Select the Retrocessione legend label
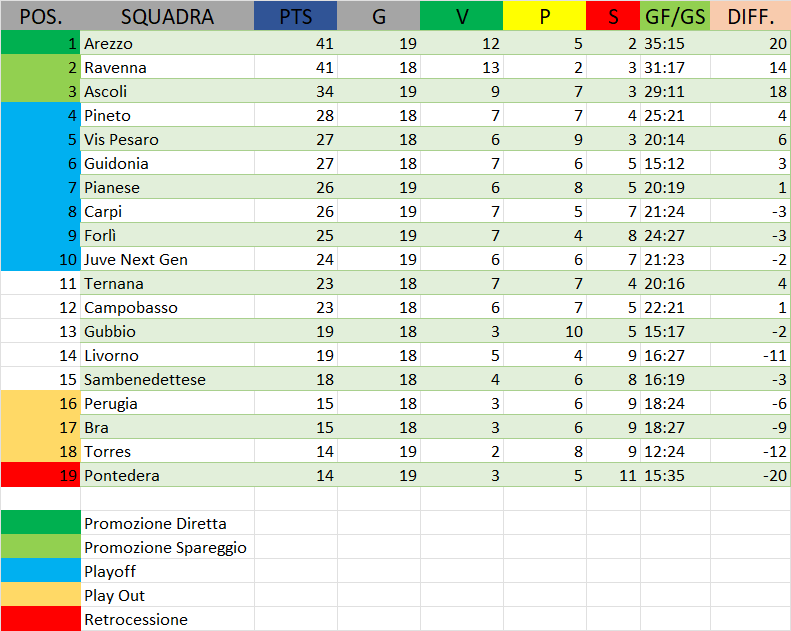791x631 pixels. 136,620
